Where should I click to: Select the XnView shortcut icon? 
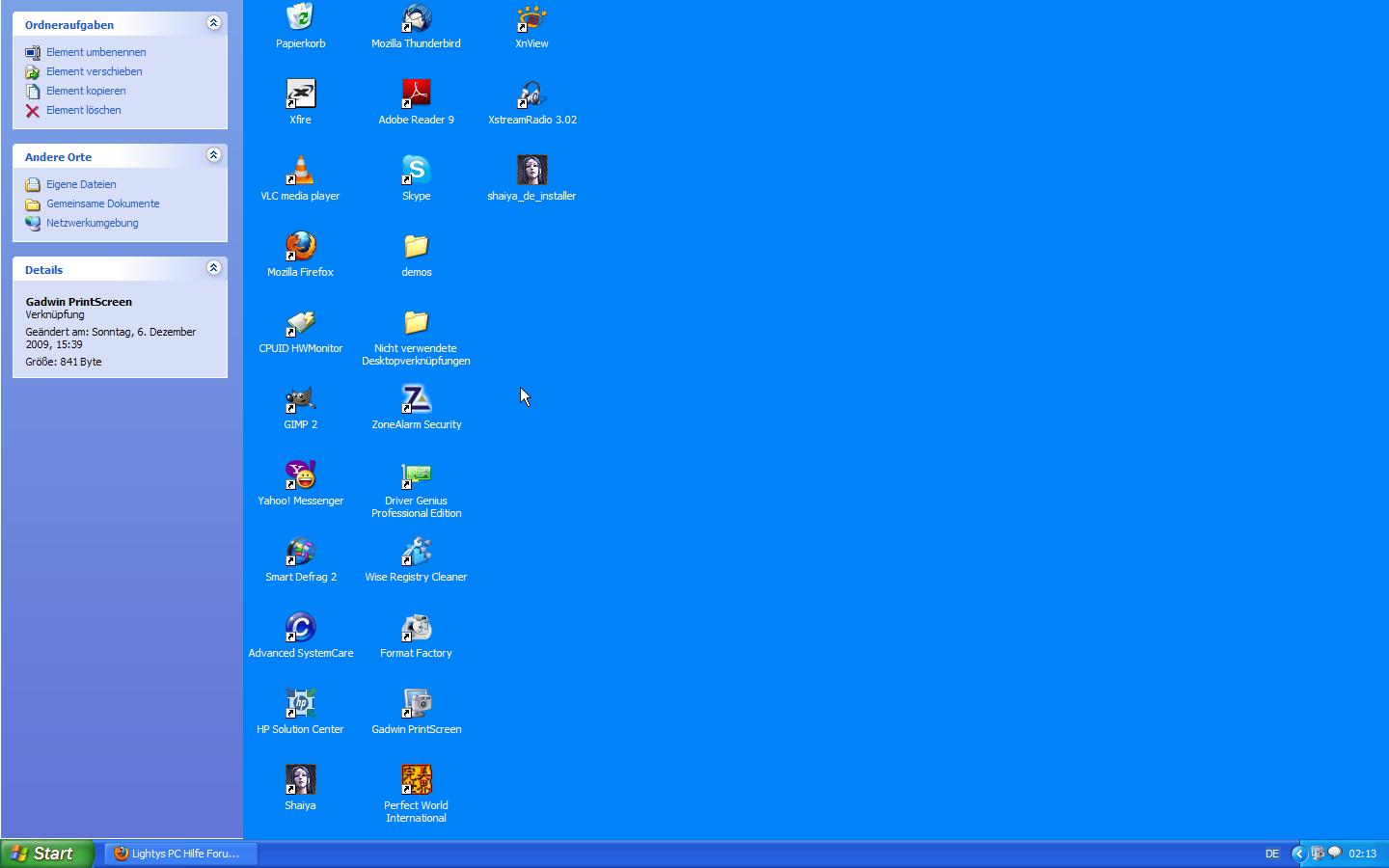point(531,17)
